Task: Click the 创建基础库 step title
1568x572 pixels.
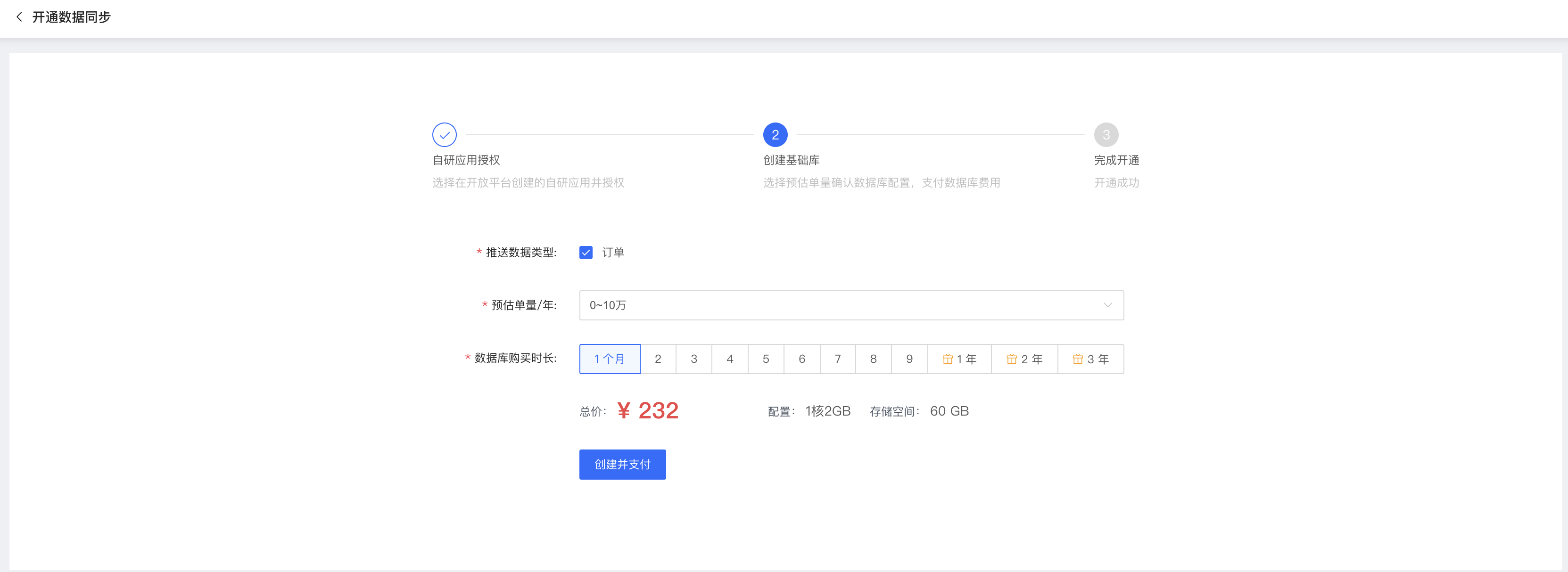Action: pyautogui.click(x=791, y=160)
